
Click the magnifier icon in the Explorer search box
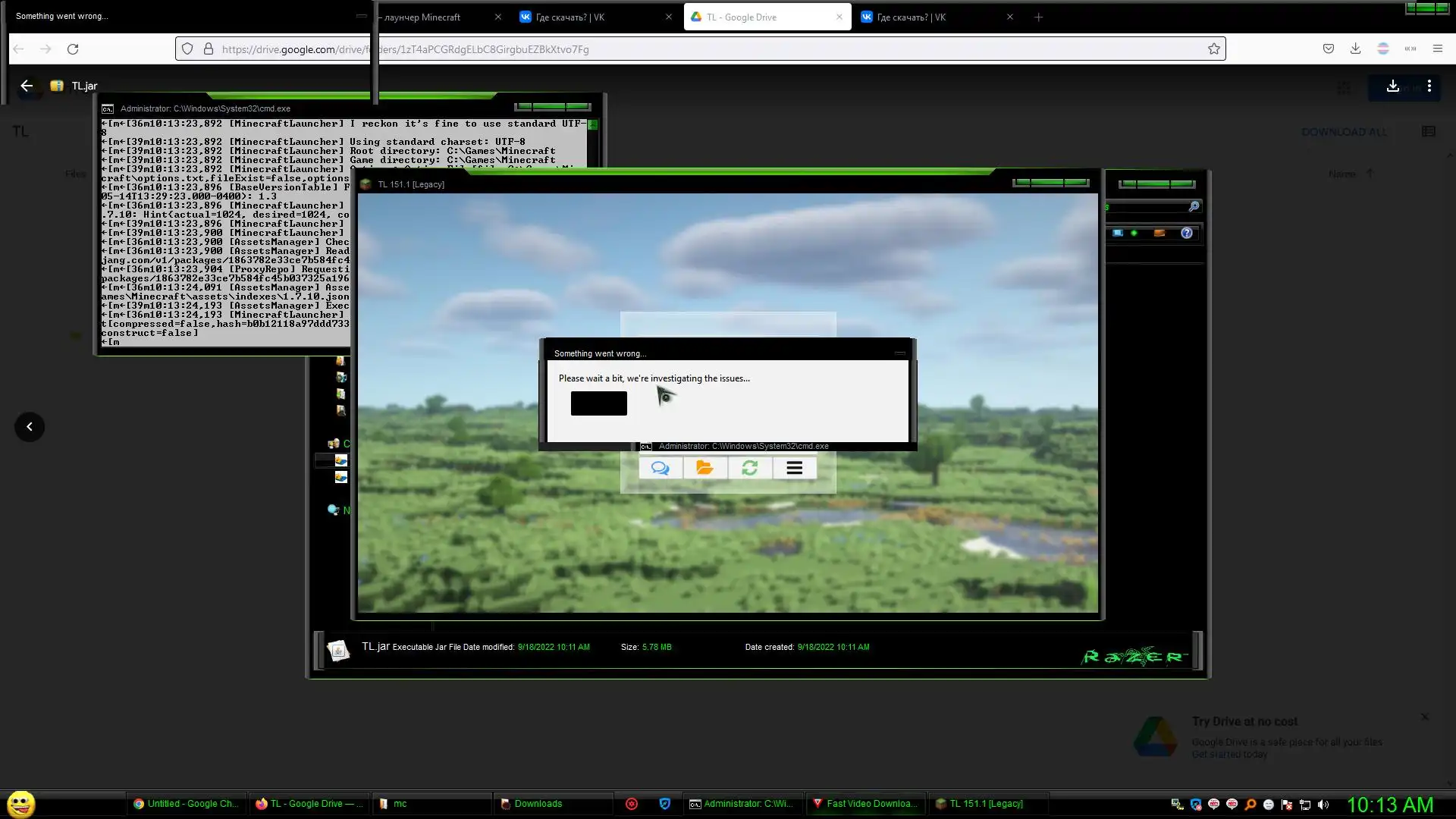[1194, 206]
